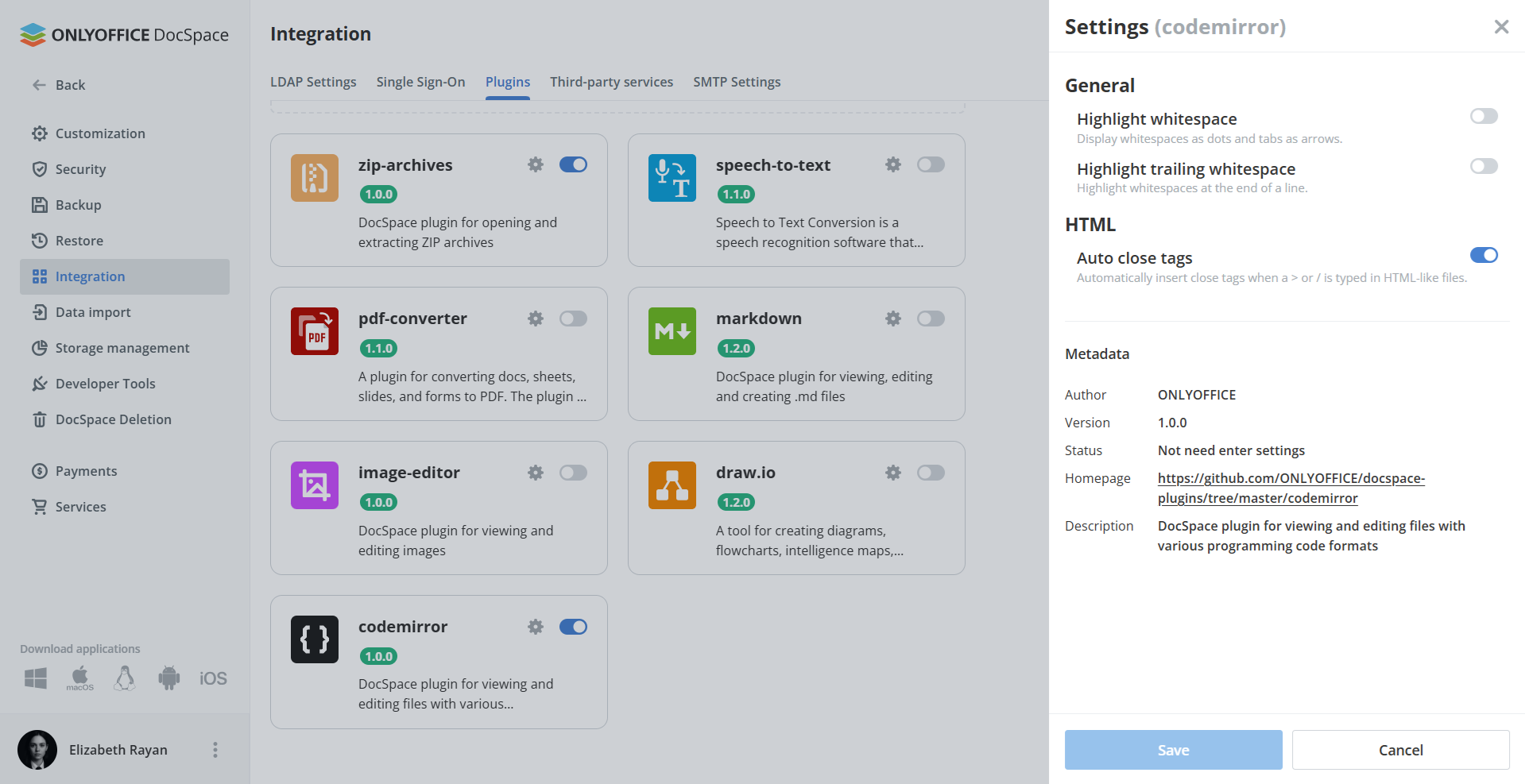Open settings gear for pdf-converter plugin
Screen dimensions: 1525x784
click(536, 319)
